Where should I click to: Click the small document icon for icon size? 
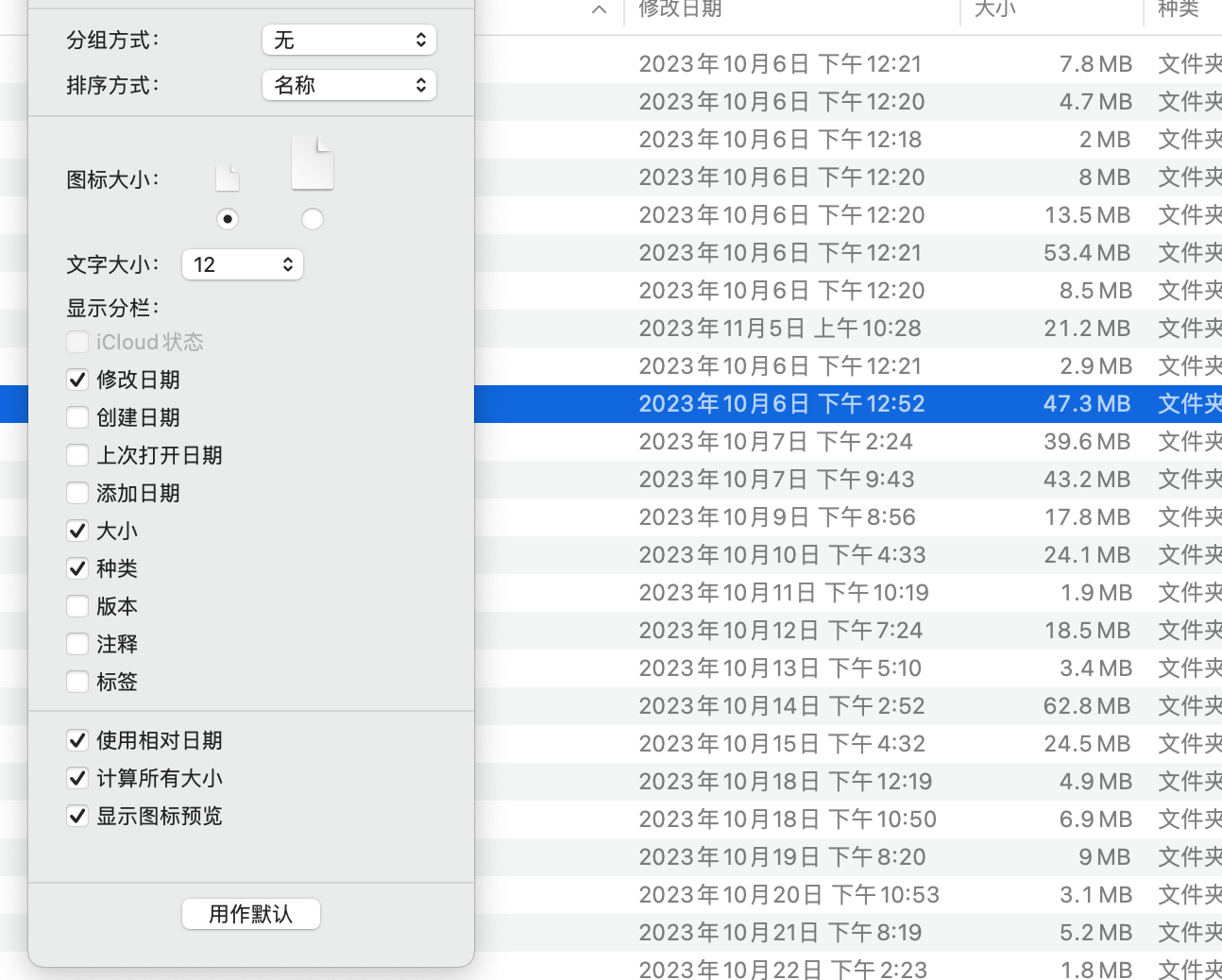pos(228,177)
